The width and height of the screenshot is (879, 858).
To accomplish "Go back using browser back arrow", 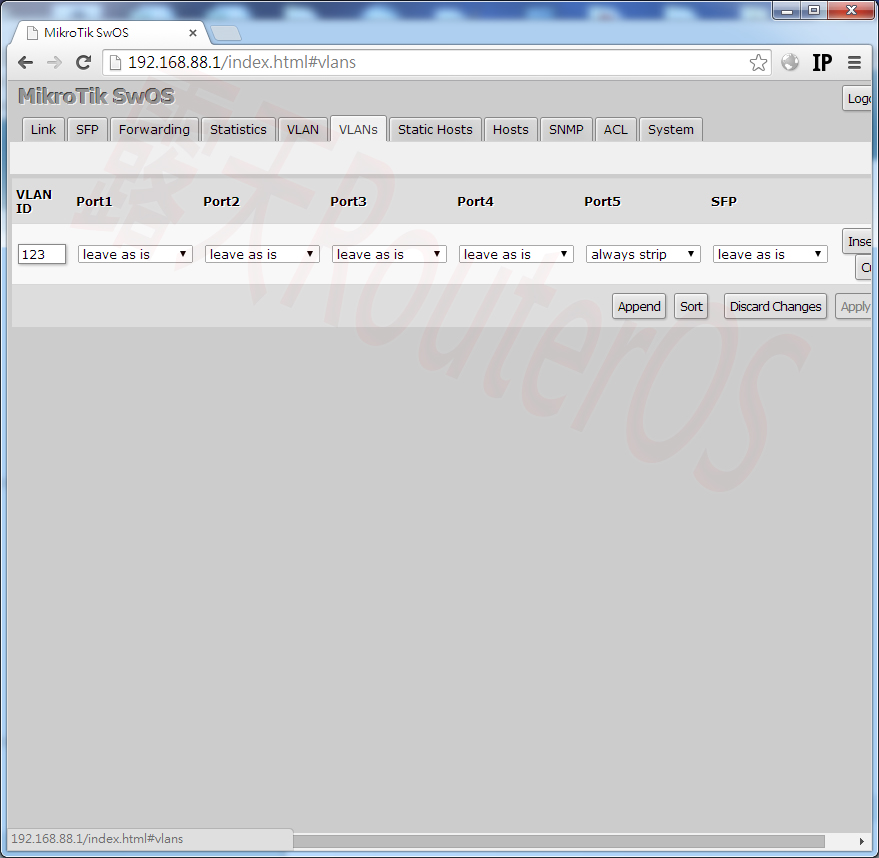I will 25,62.
